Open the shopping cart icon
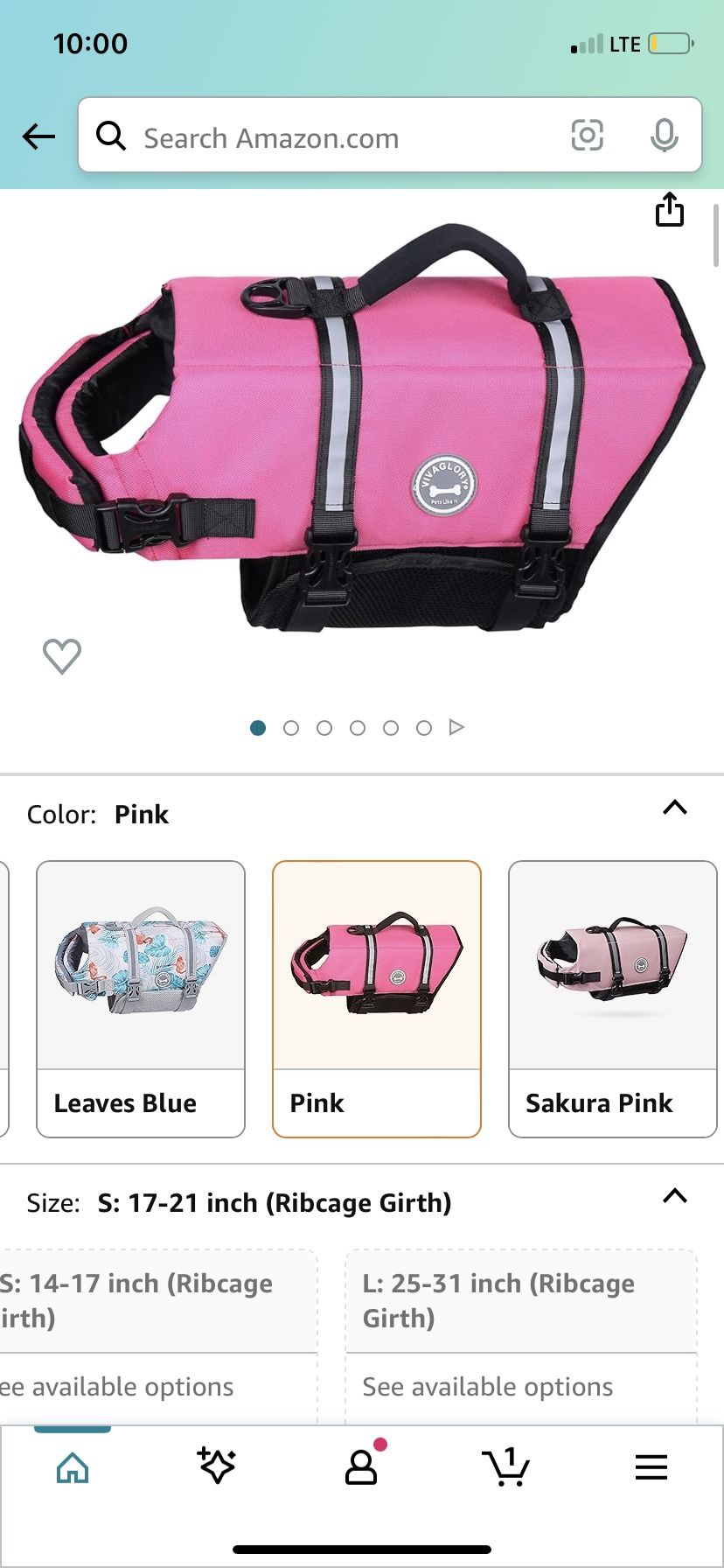Image resolution: width=724 pixels, height=1568 pixels. pos(506,1466)
